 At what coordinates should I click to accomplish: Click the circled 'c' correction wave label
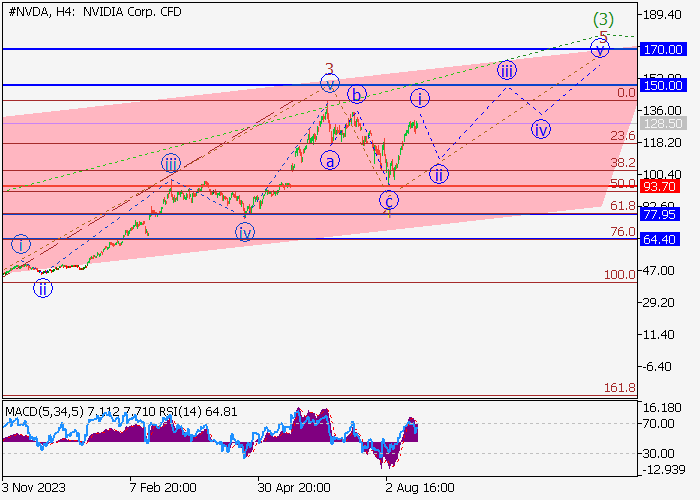click(389, 200)
